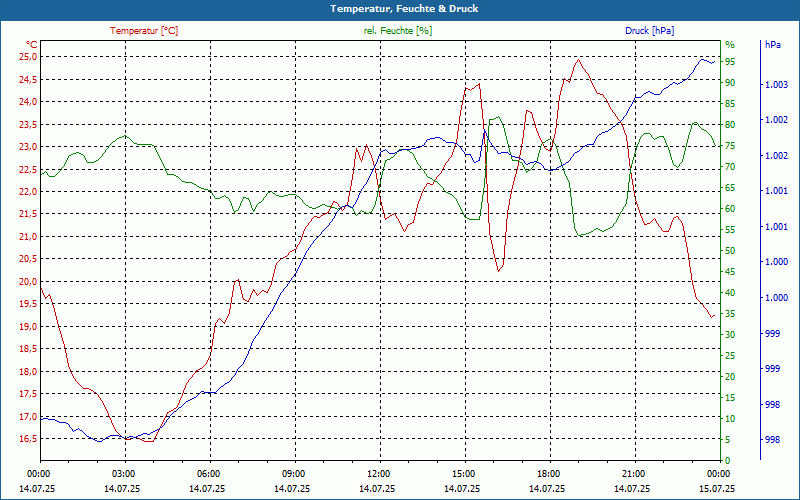Click 24,5 on the temperature axis
The width and height of the screenshot is (800, 500).
coord(28,79)
